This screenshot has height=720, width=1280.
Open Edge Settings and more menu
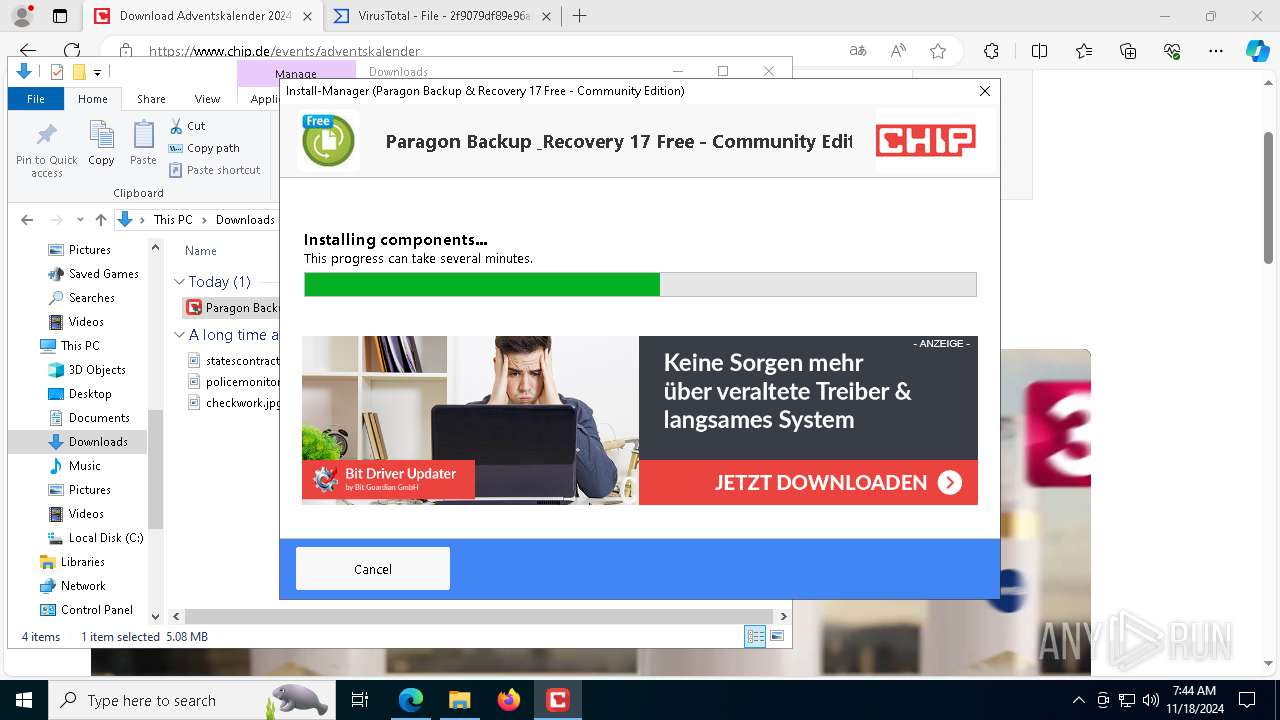click(1216, 51)
